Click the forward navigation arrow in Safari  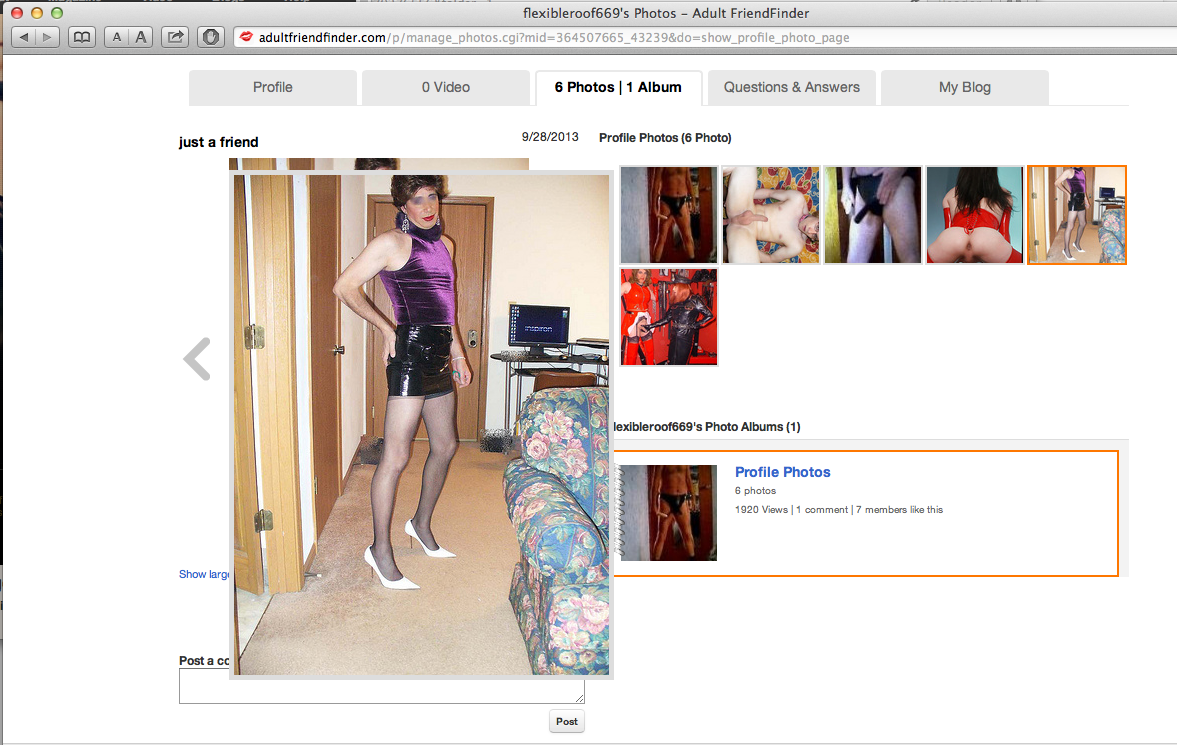(46, 37)
